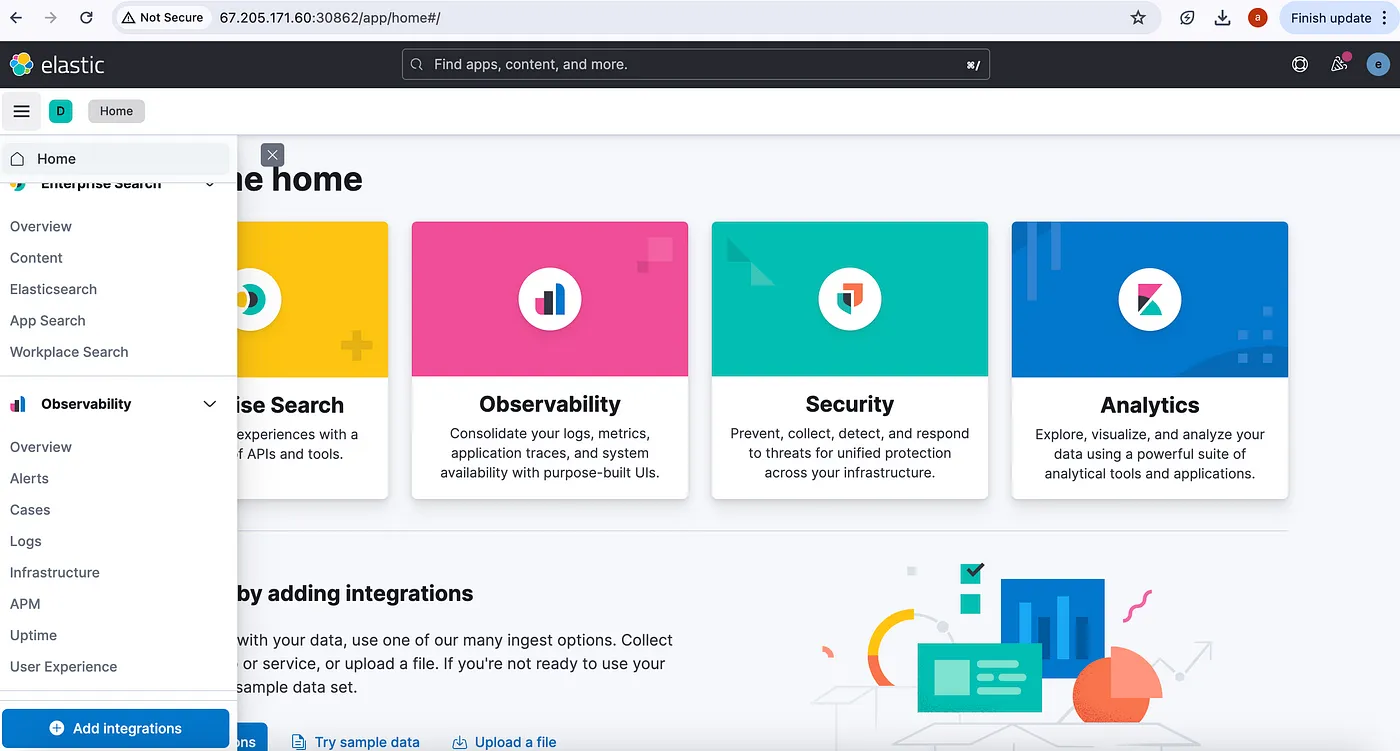Click the Security card title
This screenshot has height=751, width=1400.
[x=850, y=404]
